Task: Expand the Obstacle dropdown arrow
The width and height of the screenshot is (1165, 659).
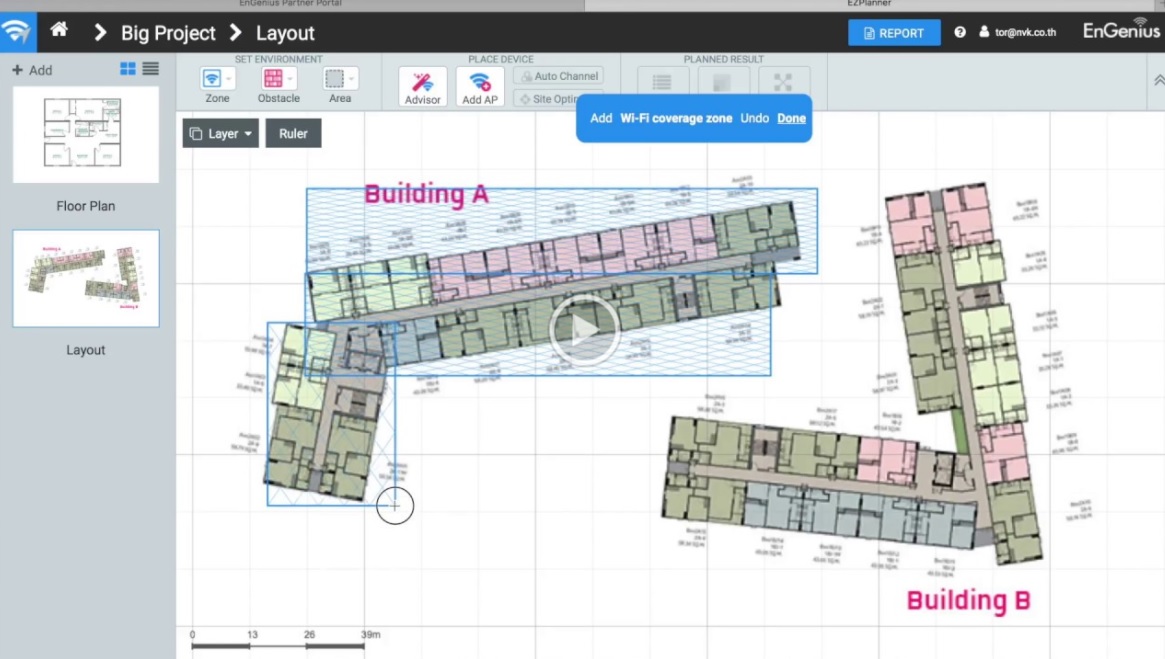Action: click(290, 78)
